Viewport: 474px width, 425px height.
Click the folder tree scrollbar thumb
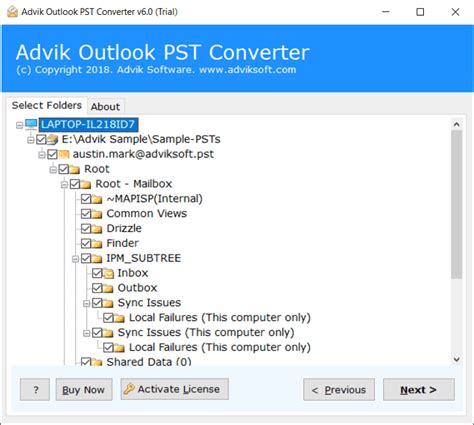click(x=457, y=205)
